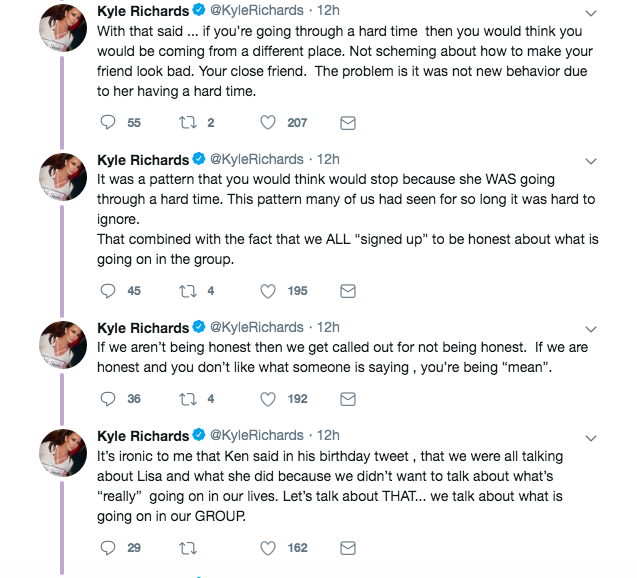Open the profile avatar beside the "mean" tweet
This screenshot has width=637, height=578.
63,345
